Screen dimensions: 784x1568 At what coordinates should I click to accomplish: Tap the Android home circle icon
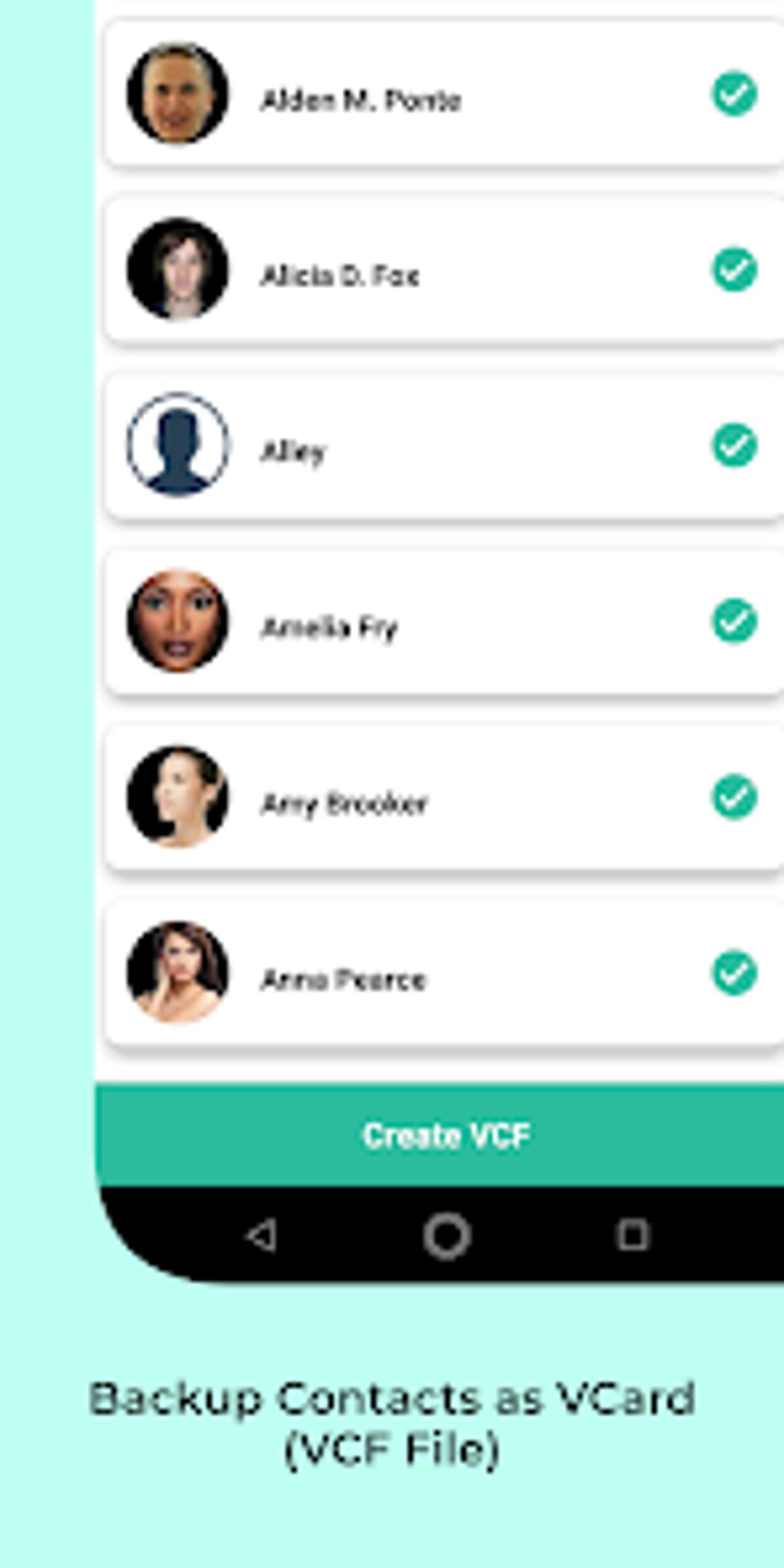(x=447, y=1235)
